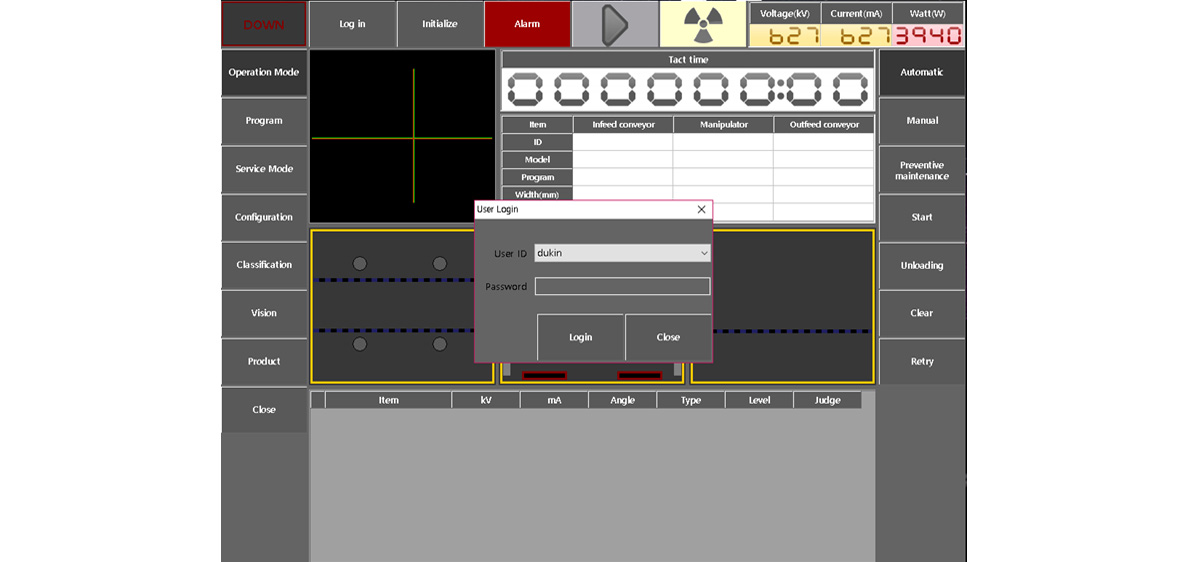
Task: Open the Service Mode menu
Action: click(x=264, y=169)
